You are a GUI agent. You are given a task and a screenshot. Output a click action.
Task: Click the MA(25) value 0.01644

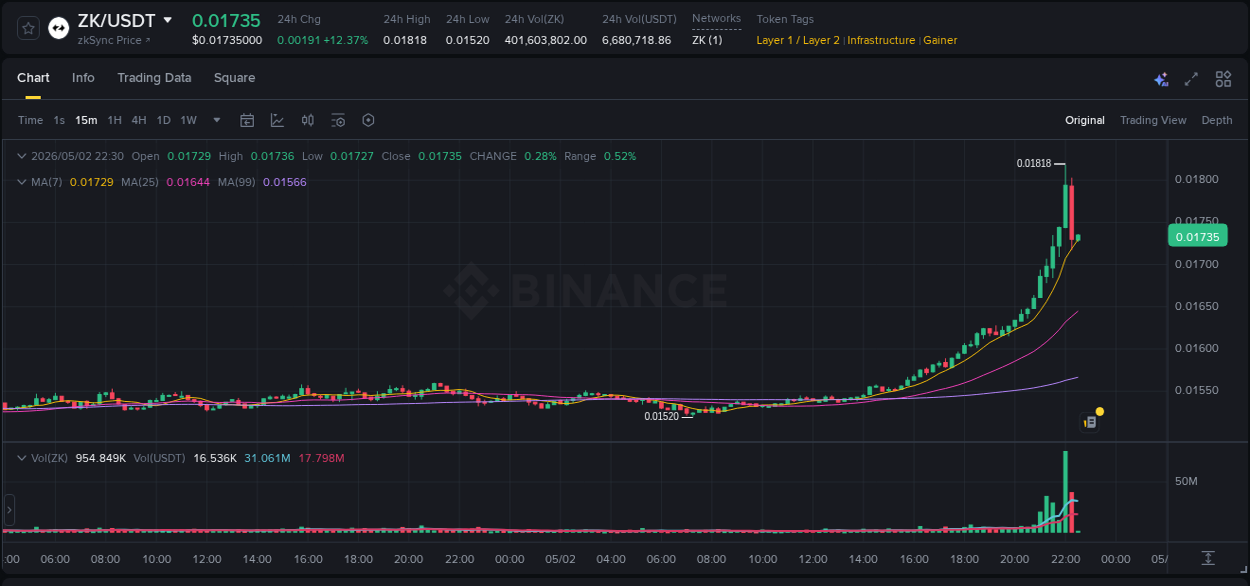(x=188, y=182)
